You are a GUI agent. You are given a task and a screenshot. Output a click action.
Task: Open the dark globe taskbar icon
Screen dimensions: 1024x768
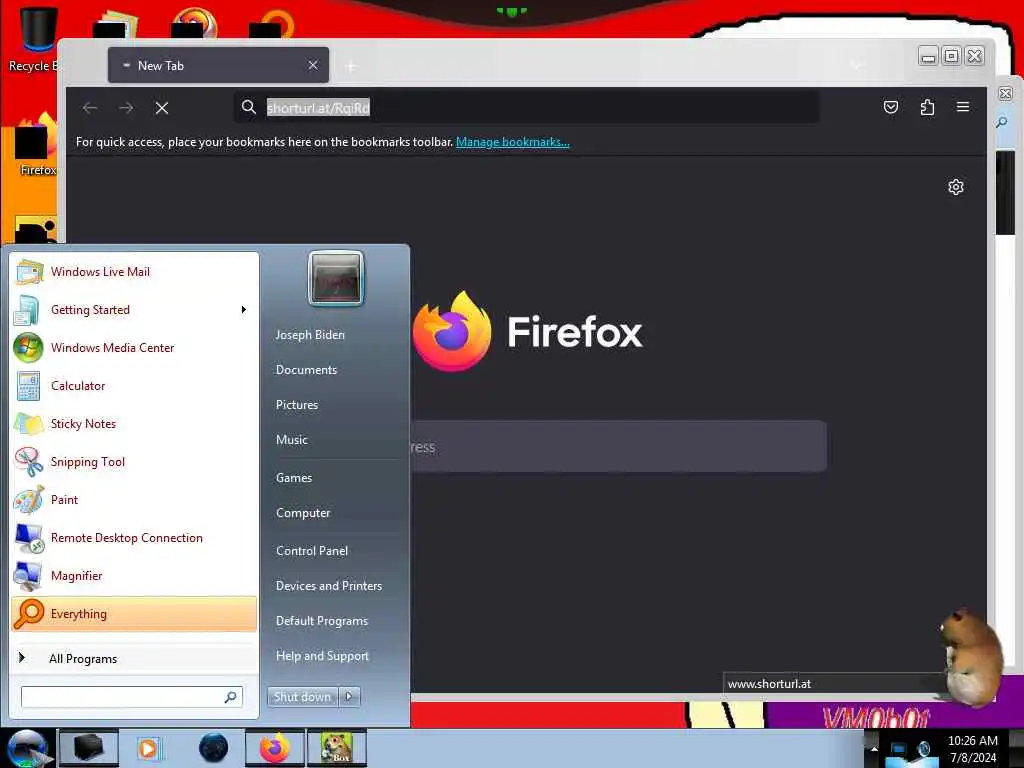point(213,748)
